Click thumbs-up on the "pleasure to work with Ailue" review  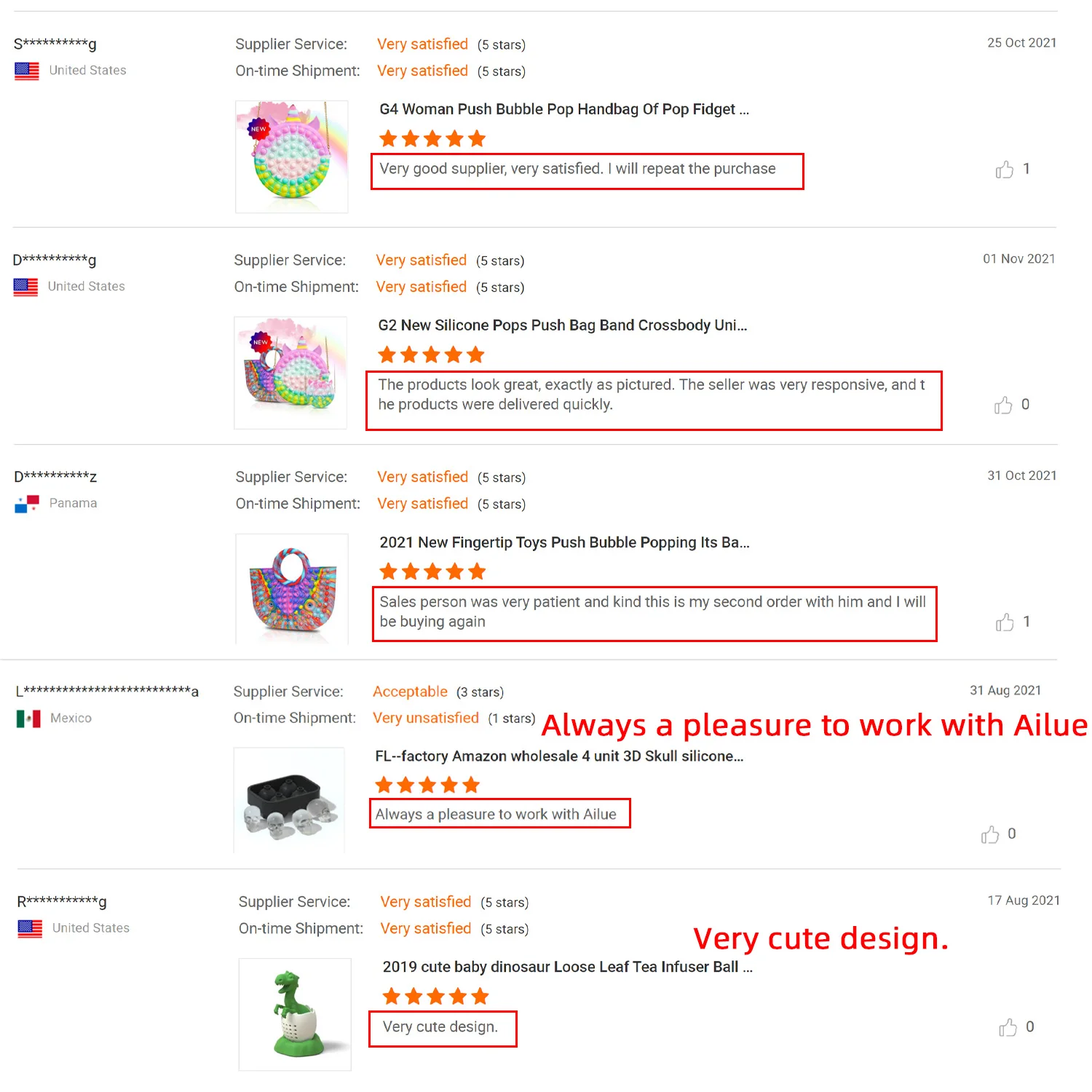990,834
